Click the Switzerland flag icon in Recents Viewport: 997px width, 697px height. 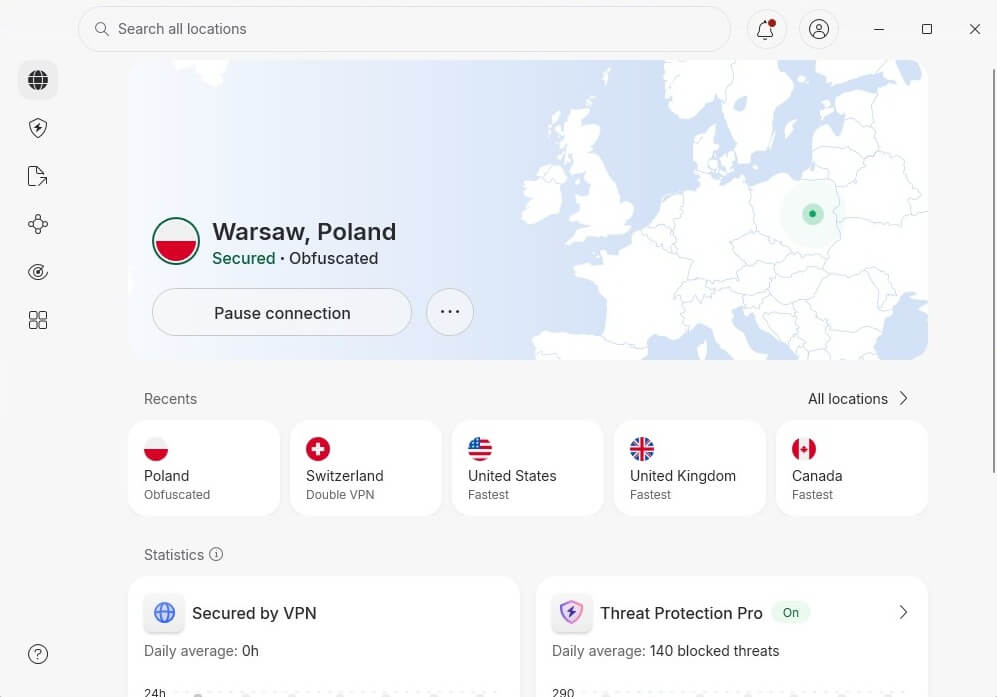(318, 449)
